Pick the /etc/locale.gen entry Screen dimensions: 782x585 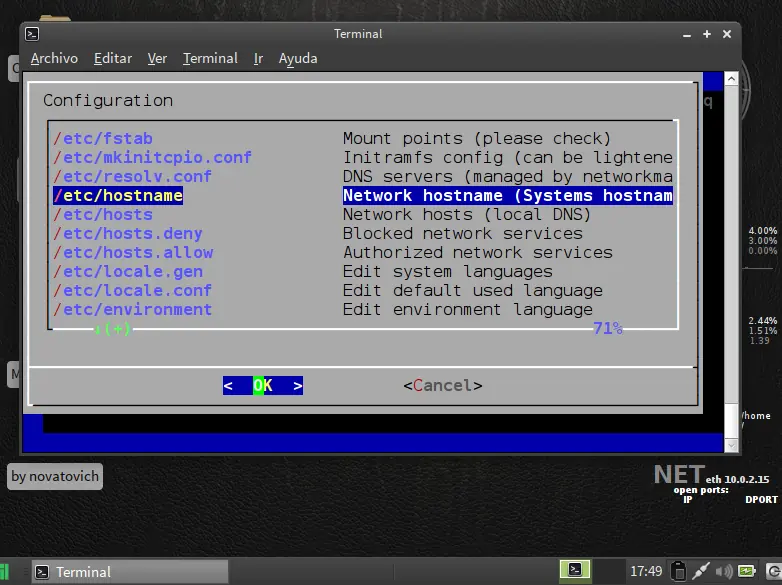point(128,271)
